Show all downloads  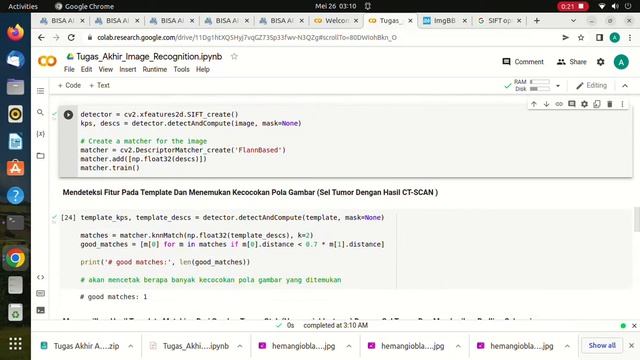pos(602,346)
